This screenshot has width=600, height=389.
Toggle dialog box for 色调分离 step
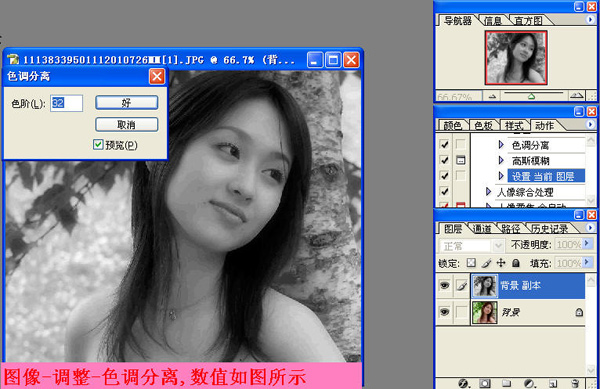[461, 144]
